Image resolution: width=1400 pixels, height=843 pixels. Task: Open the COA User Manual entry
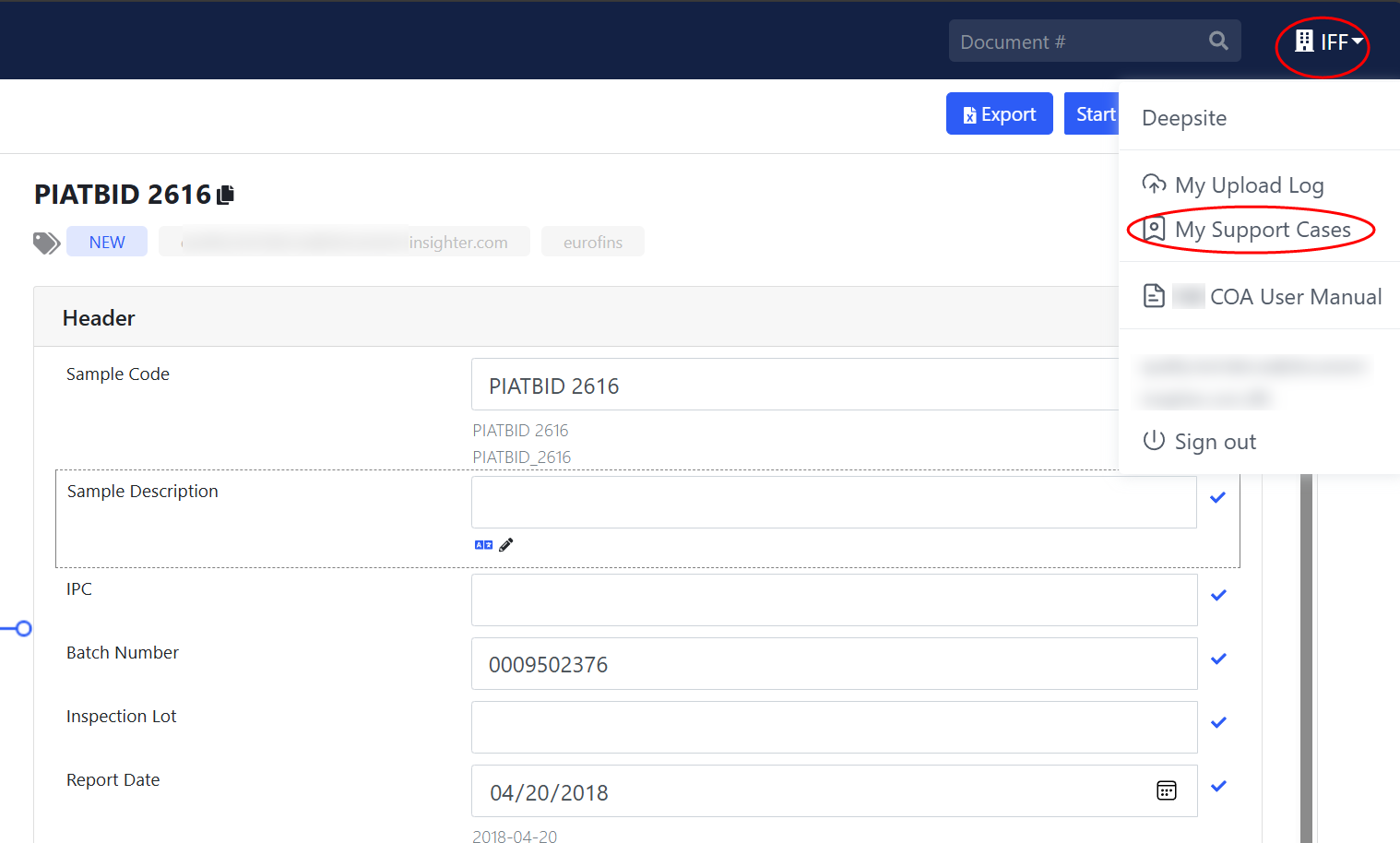tap(1294, 297)
